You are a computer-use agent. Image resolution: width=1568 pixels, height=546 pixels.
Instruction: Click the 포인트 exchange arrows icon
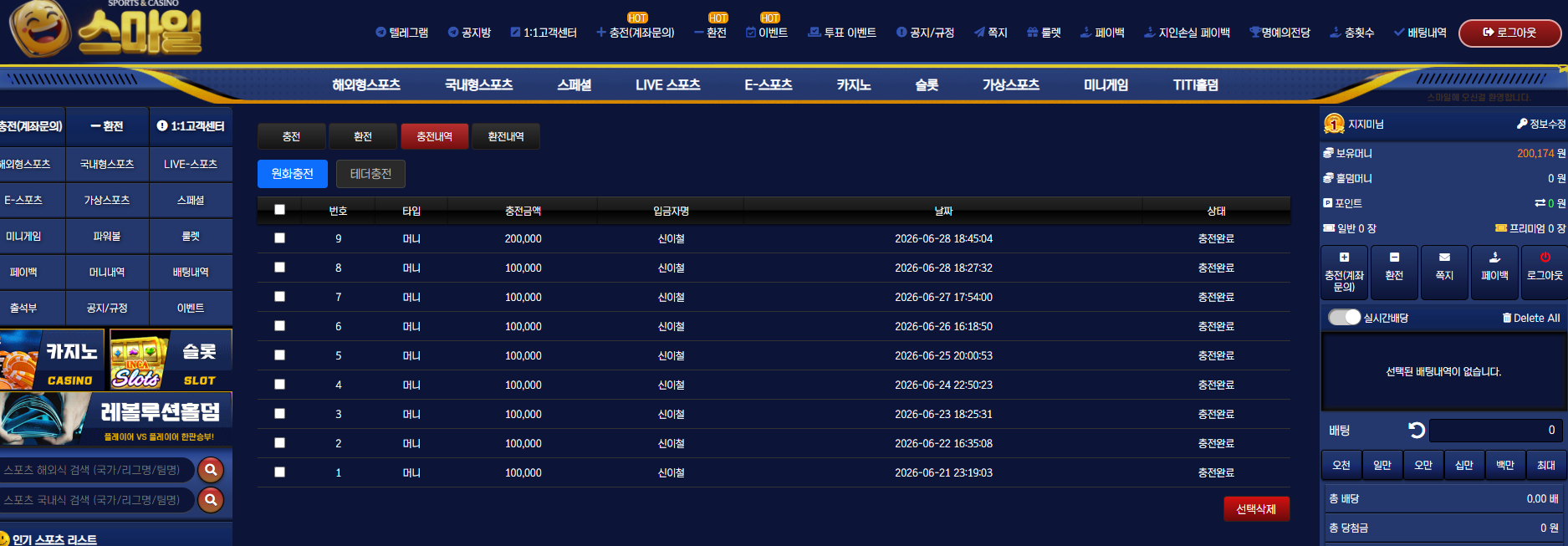(x=1540, y=203)
